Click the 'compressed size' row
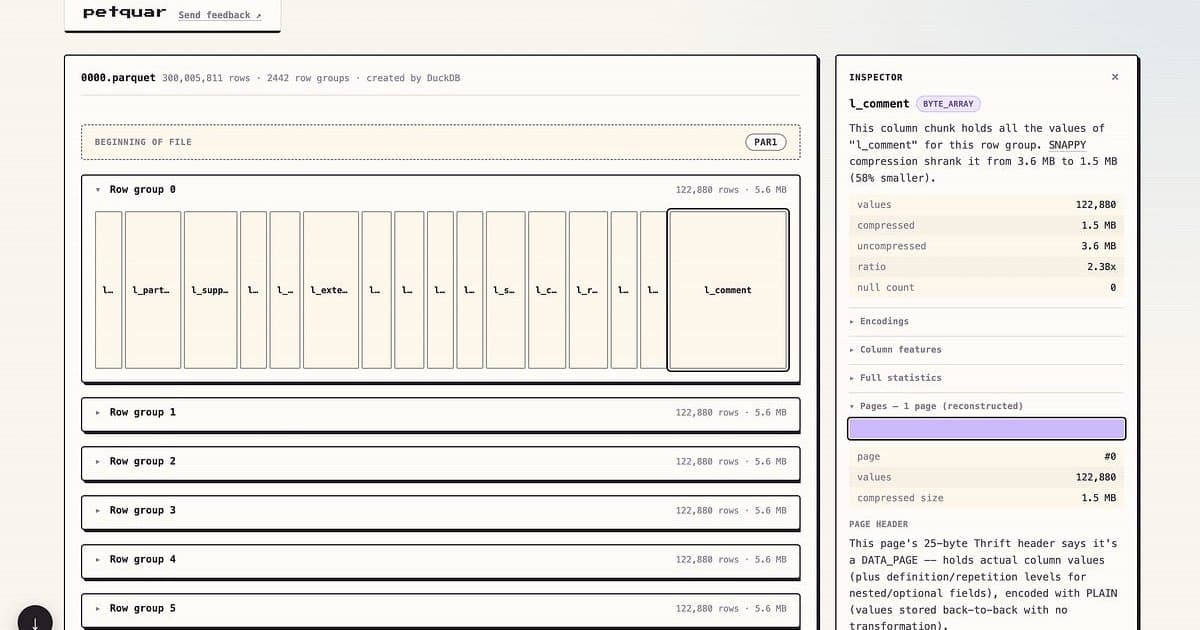 coord(986,498)
